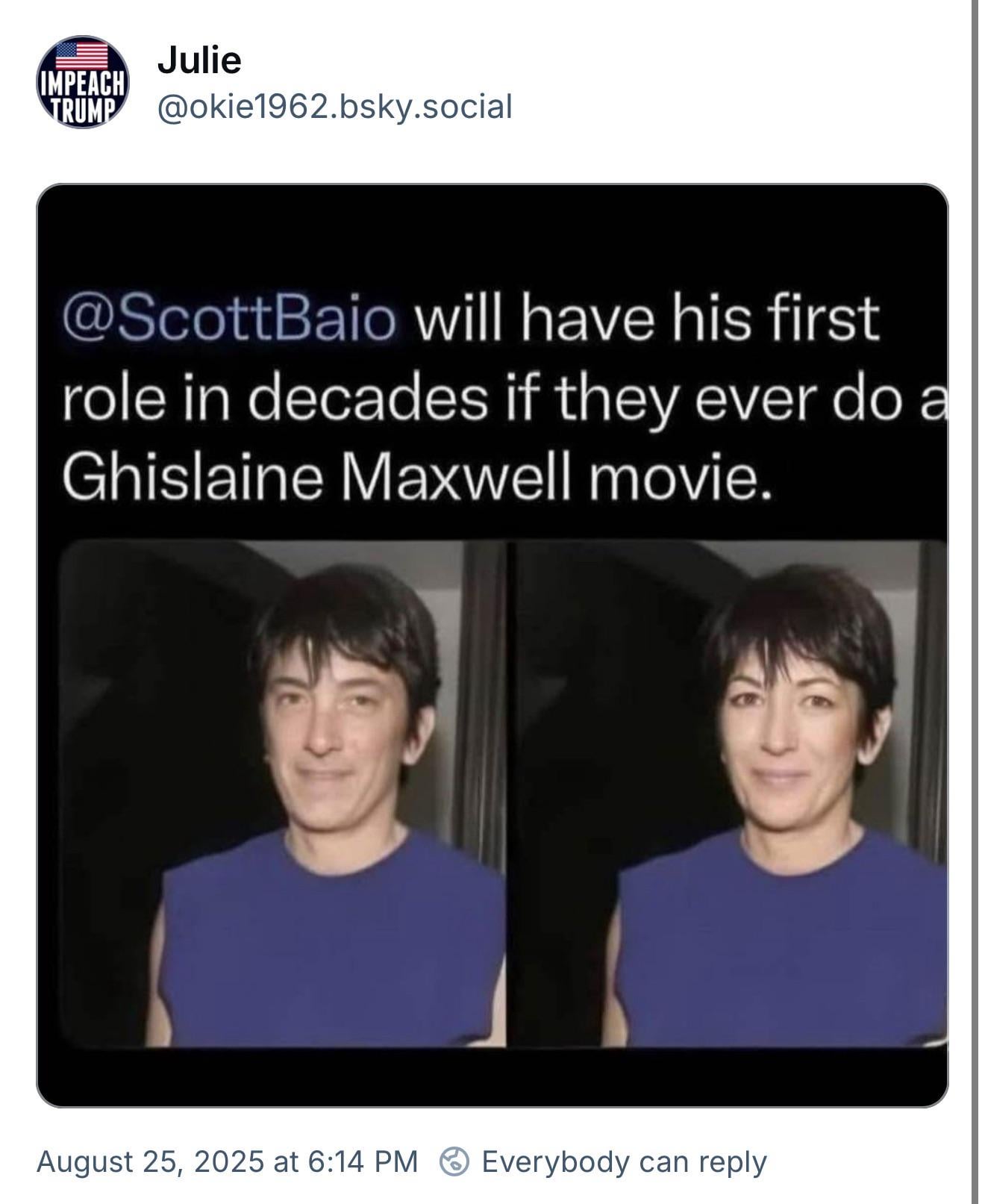Open the embedded meme image full size

492,646
